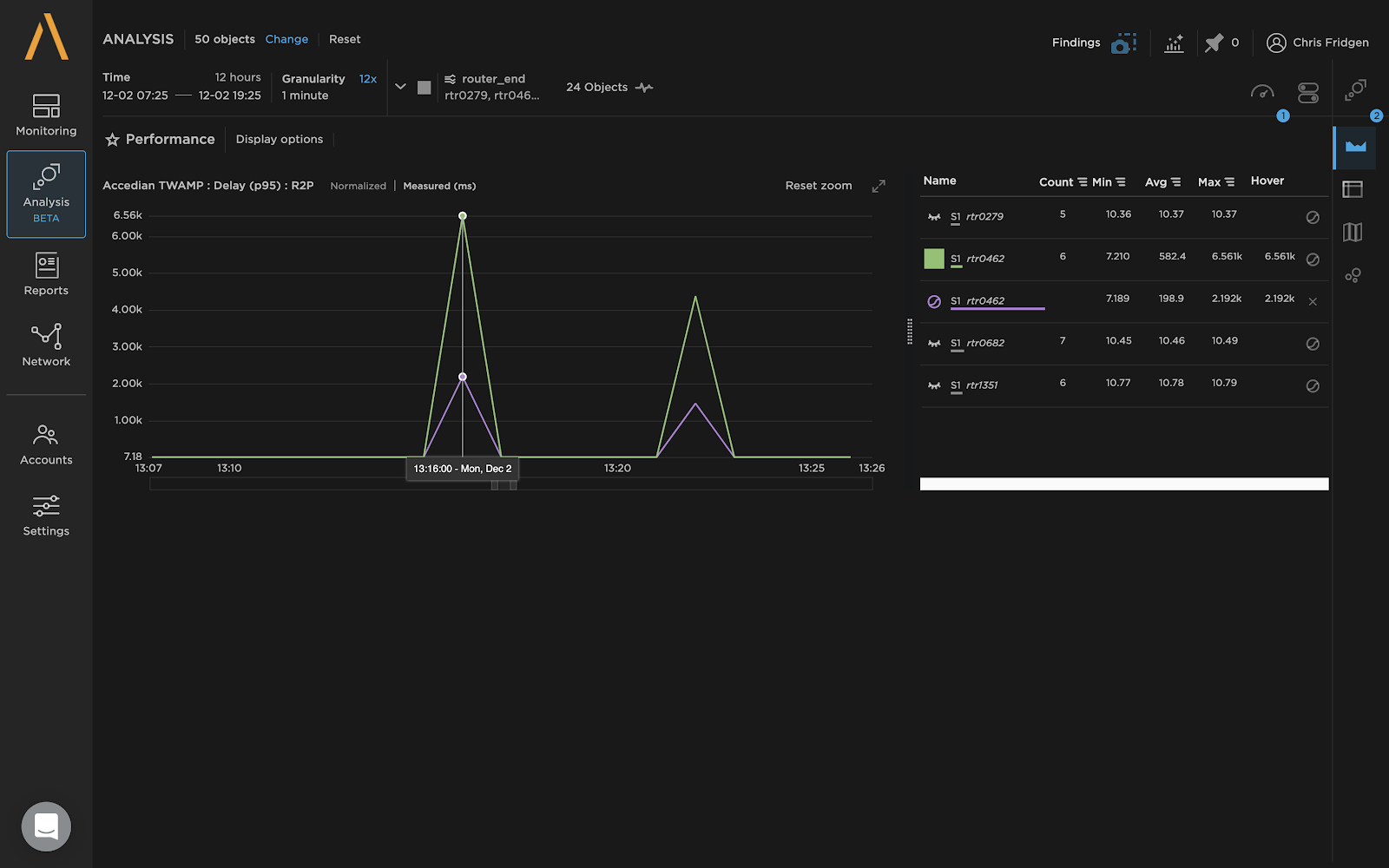Expand the time filter chevron
1389x868 pixels.
400,87
